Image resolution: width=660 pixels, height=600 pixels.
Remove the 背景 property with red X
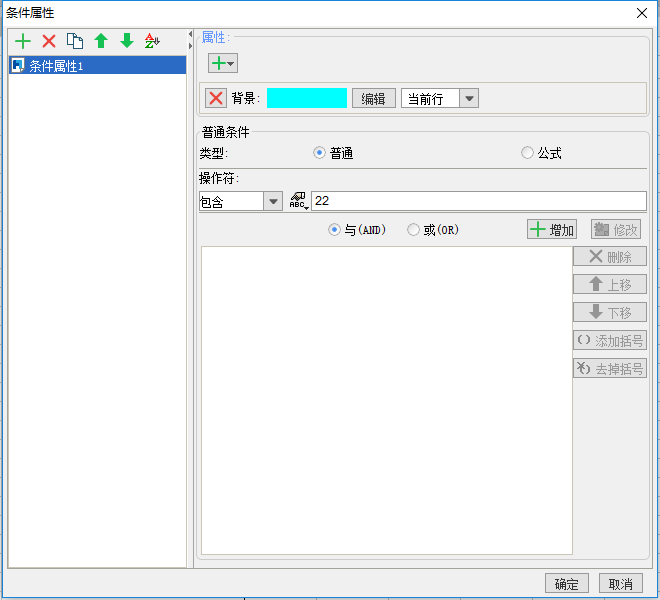[216, 98]
